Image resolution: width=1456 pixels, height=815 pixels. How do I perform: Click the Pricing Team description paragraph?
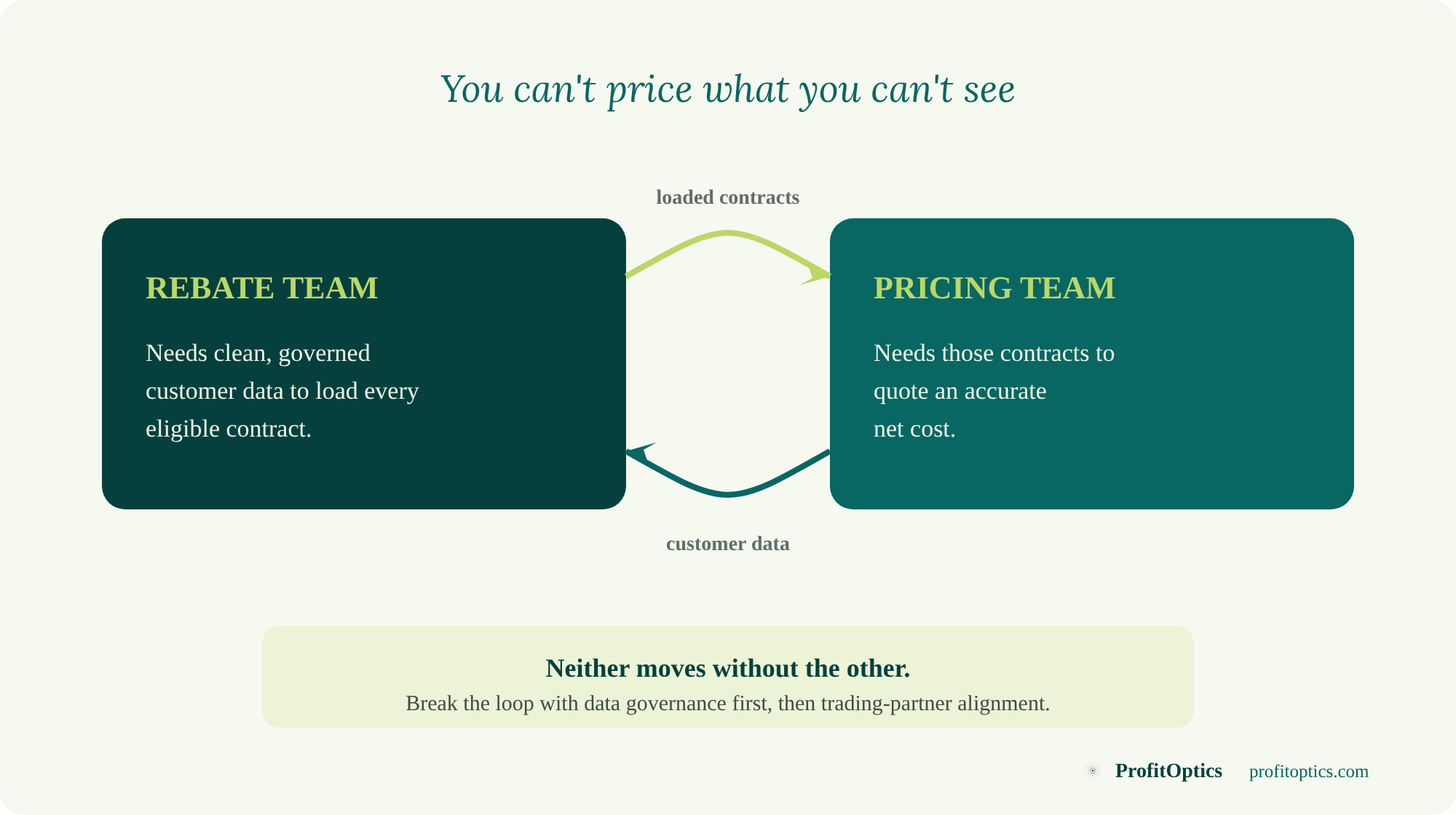pyautogui.click(x=994, y=391)
